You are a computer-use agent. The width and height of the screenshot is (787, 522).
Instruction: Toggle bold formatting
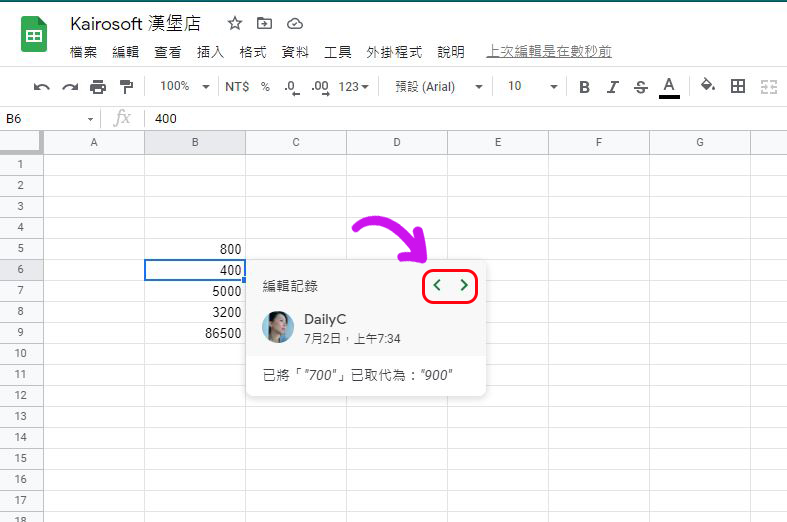pos(585,87)
